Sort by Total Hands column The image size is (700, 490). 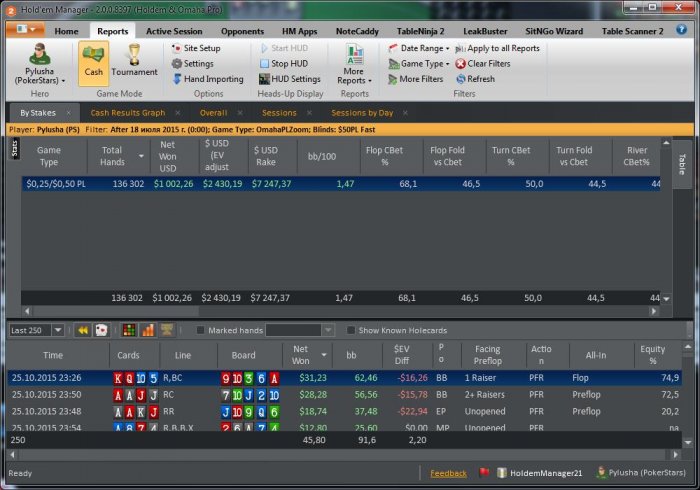point(117,156)
